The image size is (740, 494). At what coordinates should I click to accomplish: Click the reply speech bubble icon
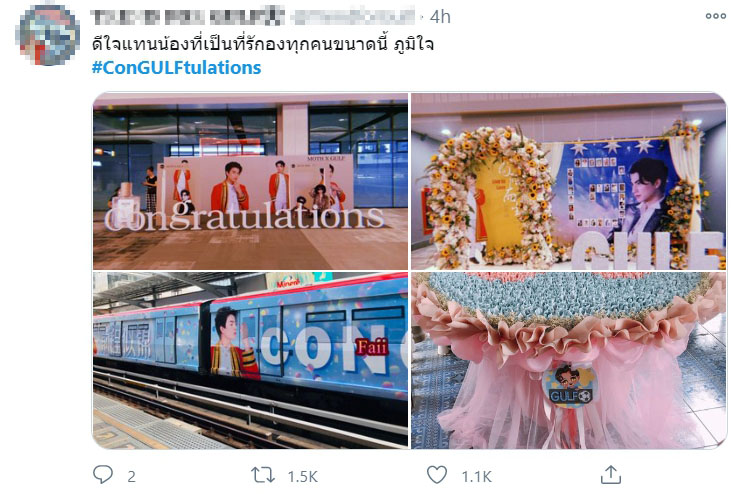[102, 474]
